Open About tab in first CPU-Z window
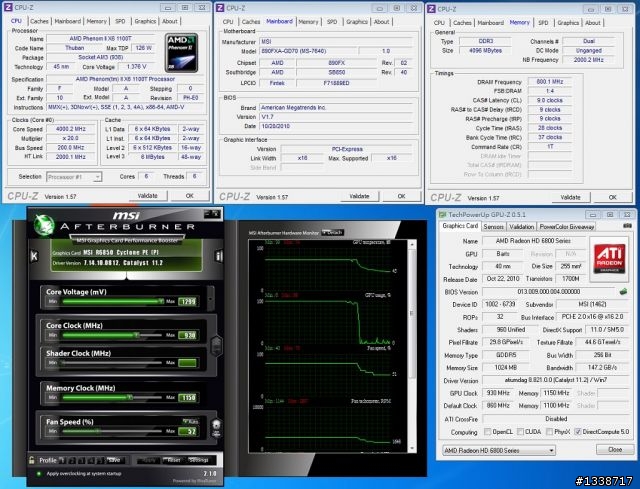 pos(170,21)
